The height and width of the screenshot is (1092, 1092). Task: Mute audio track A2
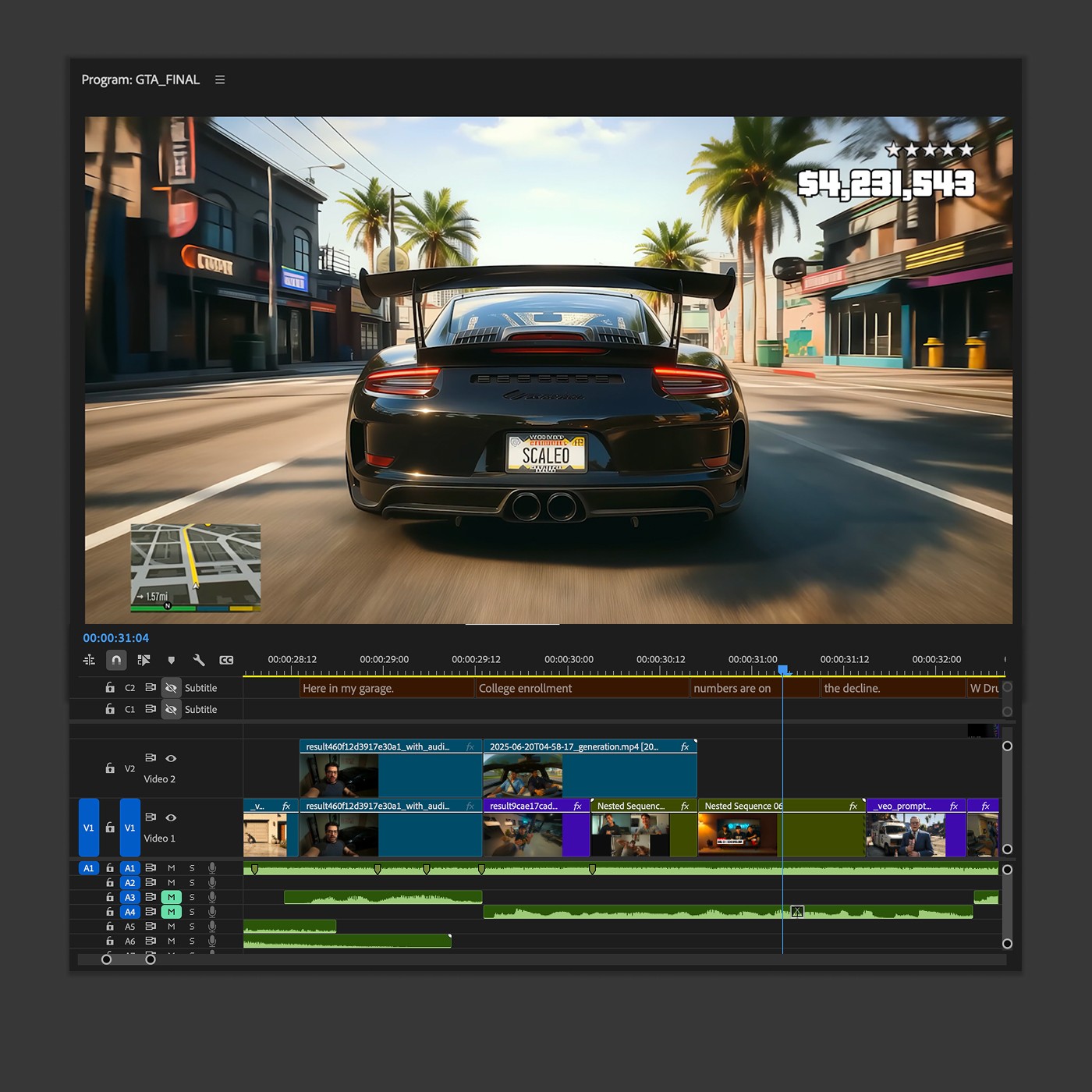(171, 883)
